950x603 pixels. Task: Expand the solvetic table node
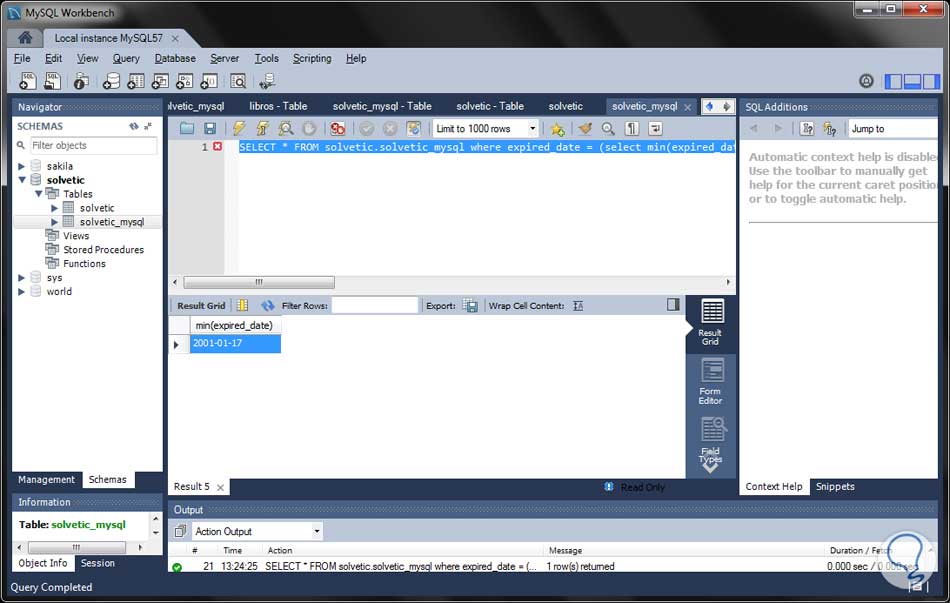tap(55, 208)
